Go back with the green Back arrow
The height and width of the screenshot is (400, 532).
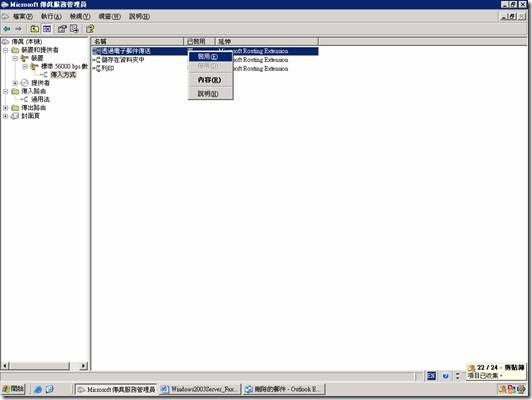[6, 29]
